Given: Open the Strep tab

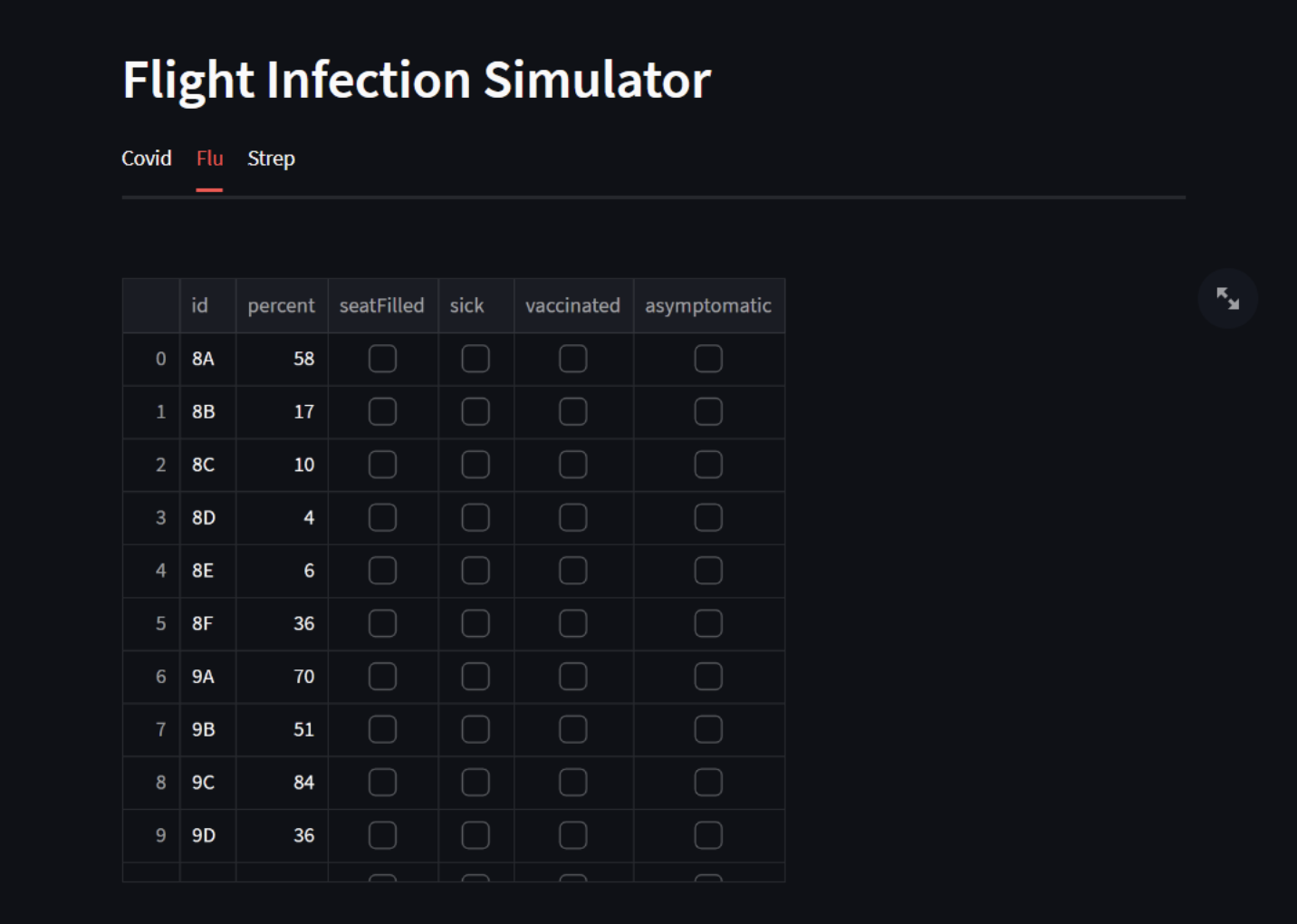Looking at the screenshot, I should (271, 159).
